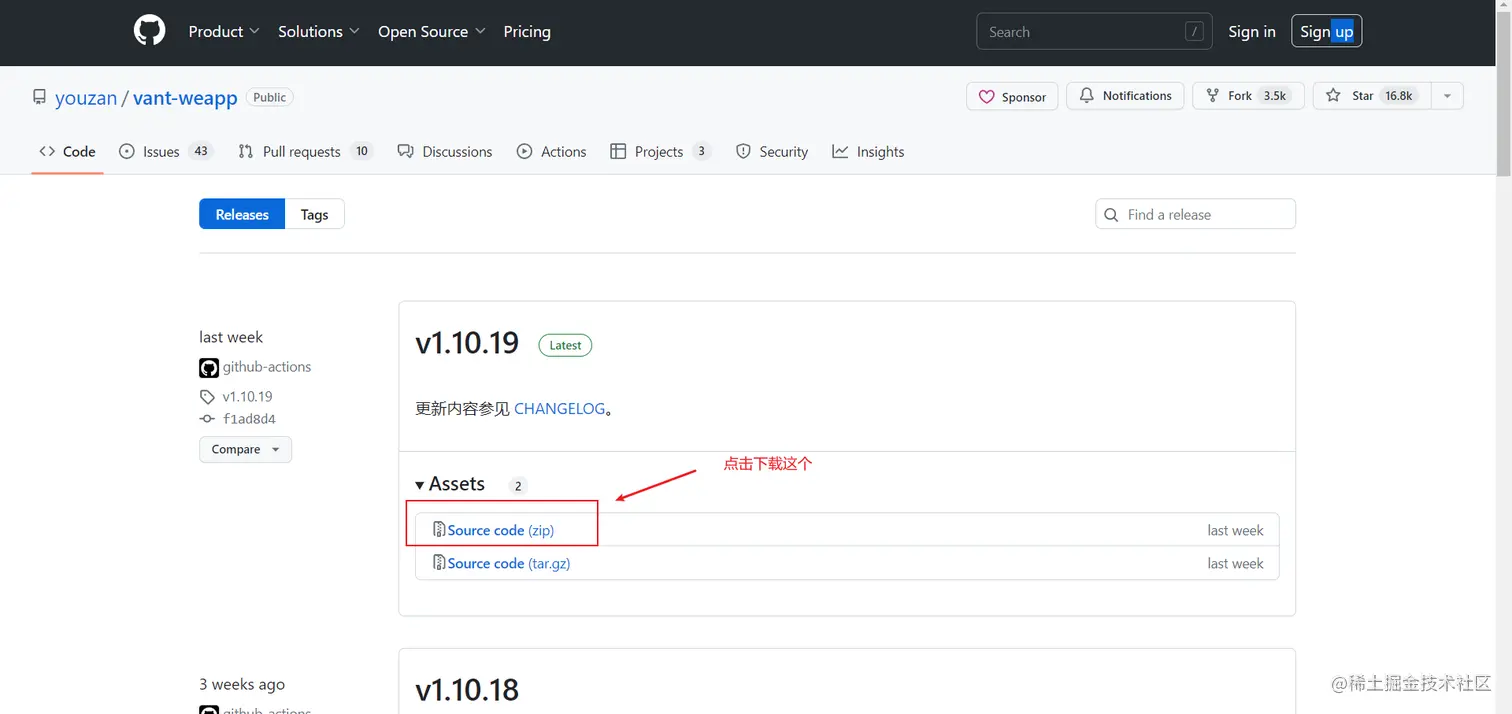Open the youzan owner link
The width and height of the screenshot is (1512, 714).
[x=86, y=98]
